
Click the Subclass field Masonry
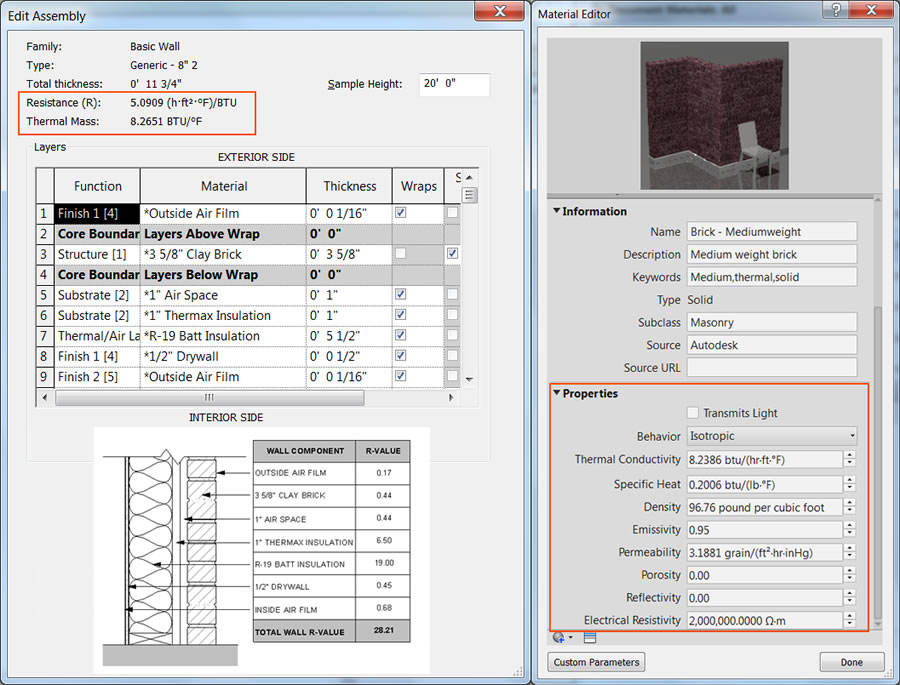(771, 322)
